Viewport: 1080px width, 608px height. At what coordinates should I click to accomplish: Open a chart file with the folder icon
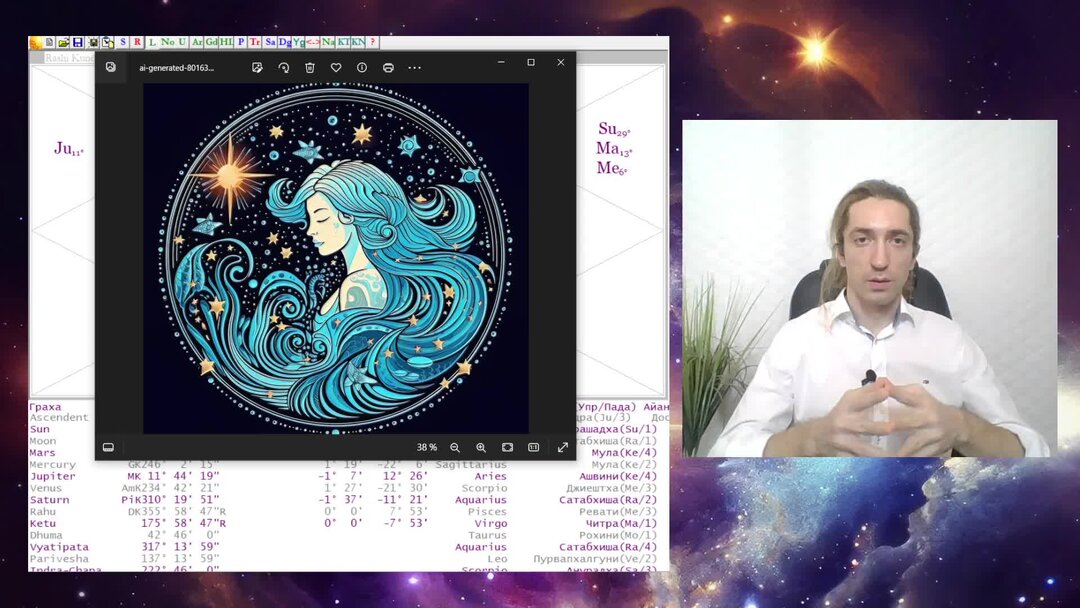click(x=63, y=42)
